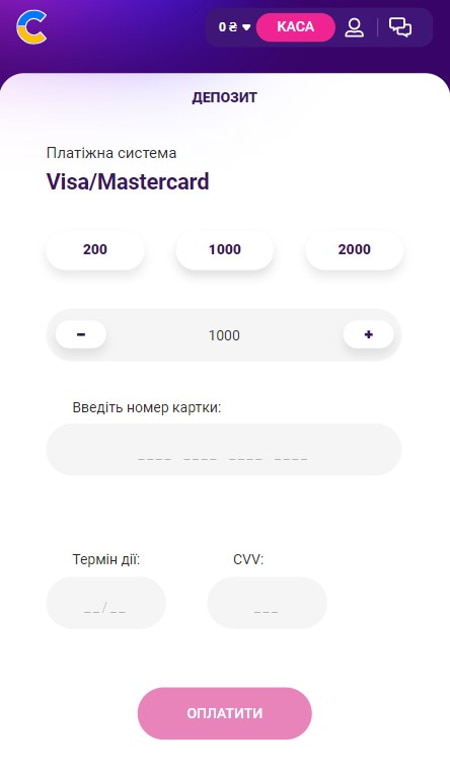Decrease deposit amount with minus button
The width and height of the screenshot is (450, 776).
[x=81, y=335]
